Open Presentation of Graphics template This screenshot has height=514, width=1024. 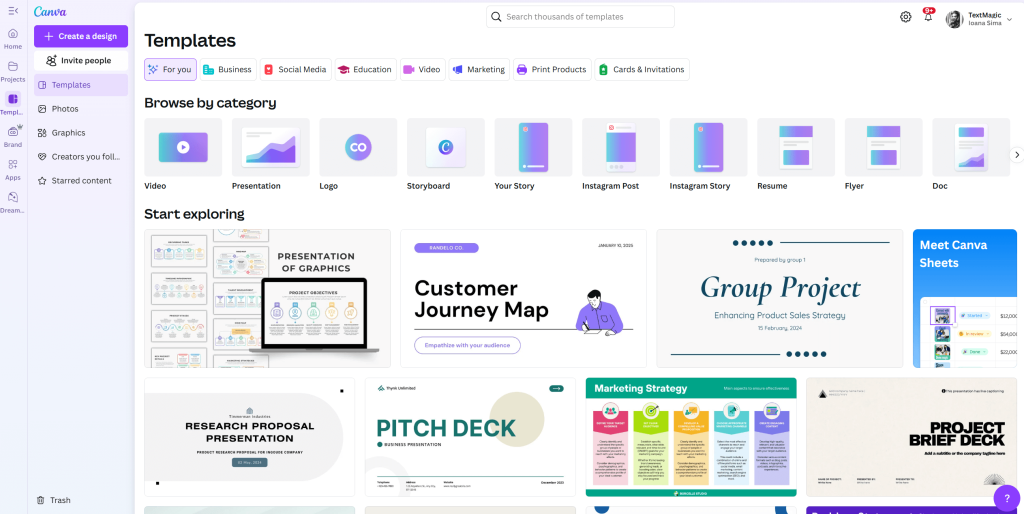(x=267, y=298)
